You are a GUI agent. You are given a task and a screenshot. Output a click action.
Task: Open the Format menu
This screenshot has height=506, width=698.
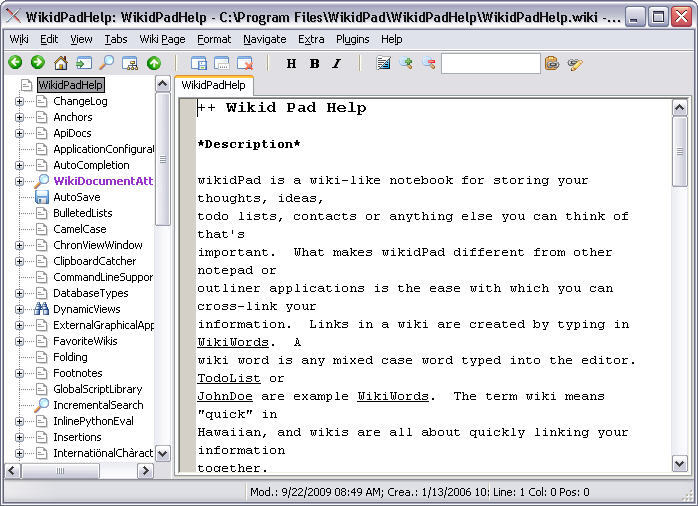click(x=214, y=39)
